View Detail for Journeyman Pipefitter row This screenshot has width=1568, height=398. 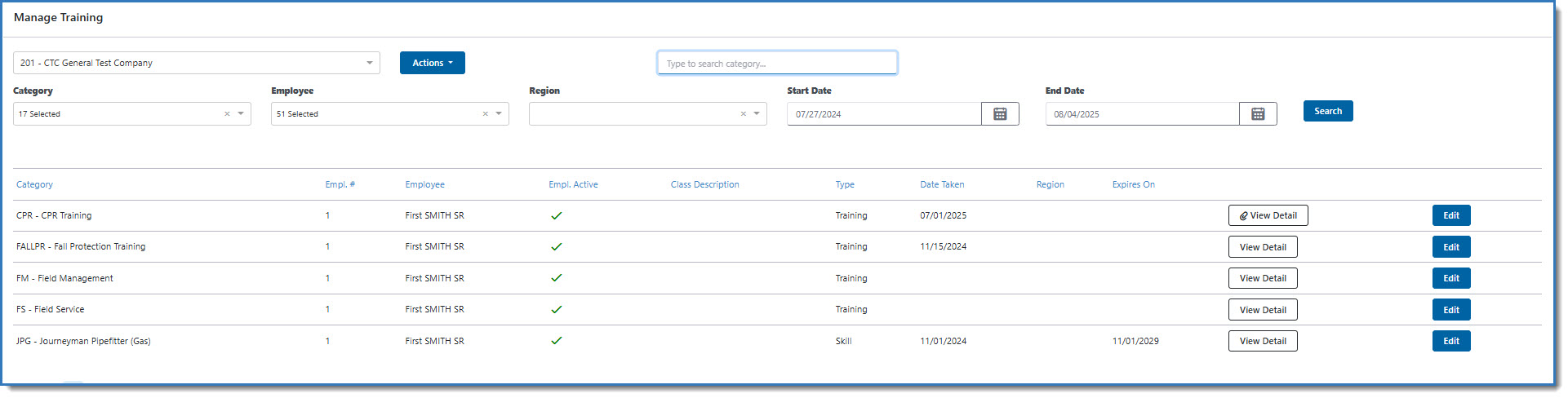tap(1263, 341)
